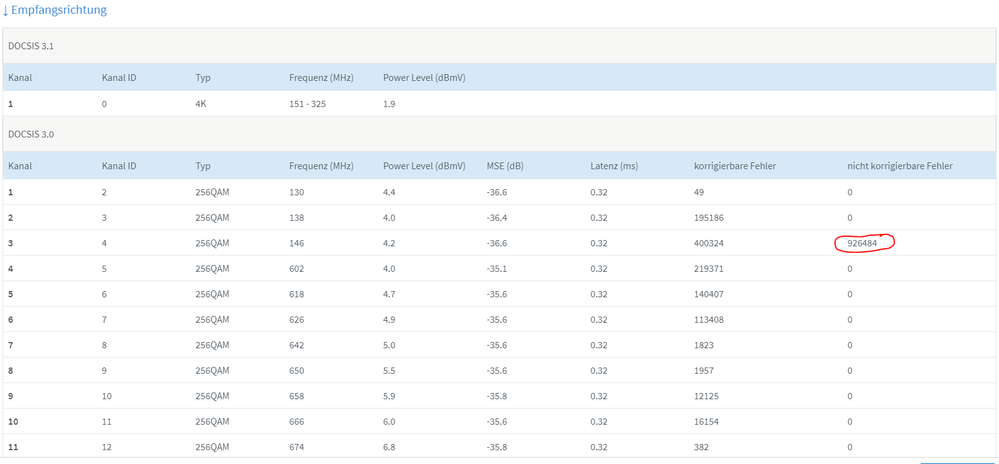Click the 650 MHz frequency cell
The width and height of the screenshot is (999, 464).
point(296,370)
